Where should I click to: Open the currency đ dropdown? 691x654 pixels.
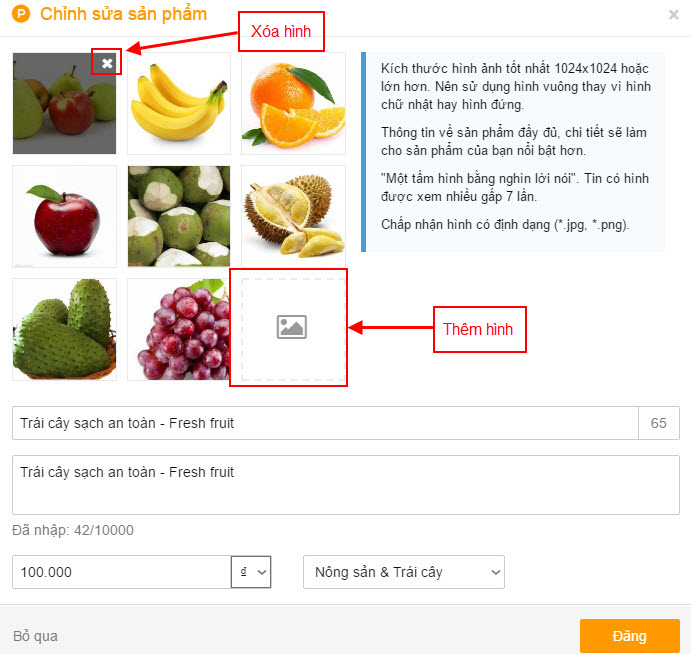251,572
